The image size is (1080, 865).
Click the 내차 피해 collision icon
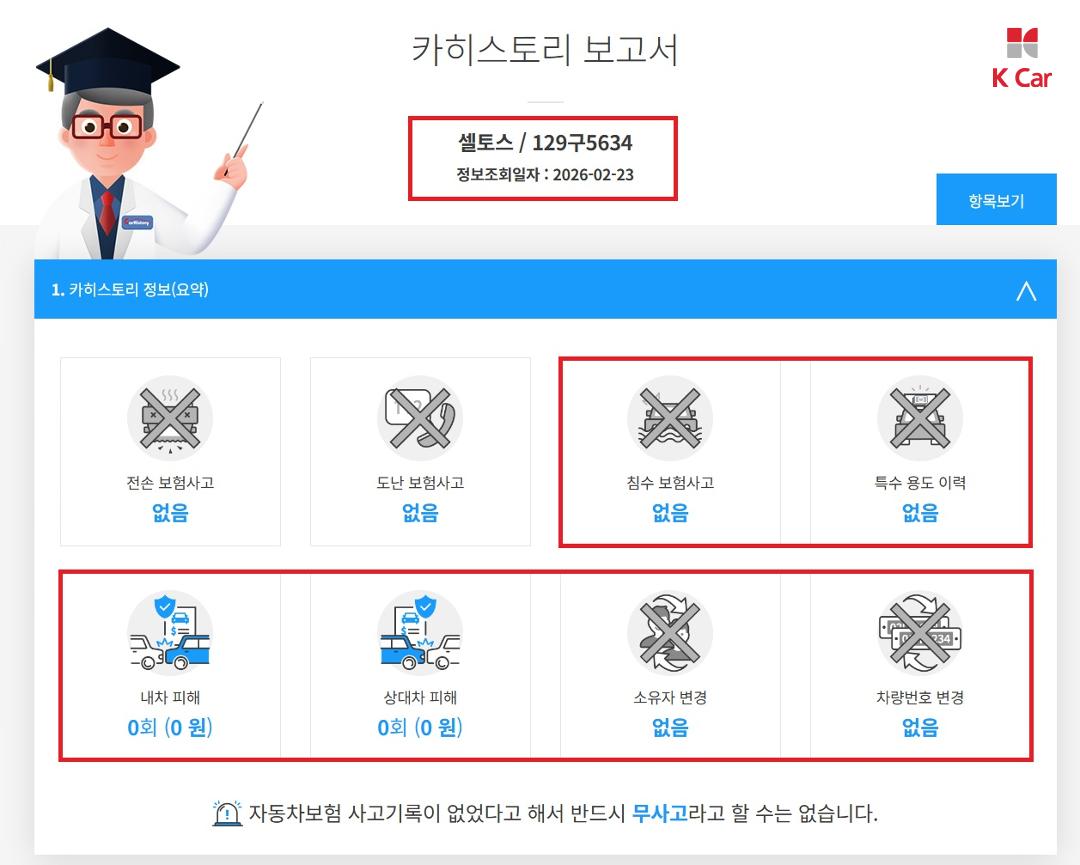[170, 632]
